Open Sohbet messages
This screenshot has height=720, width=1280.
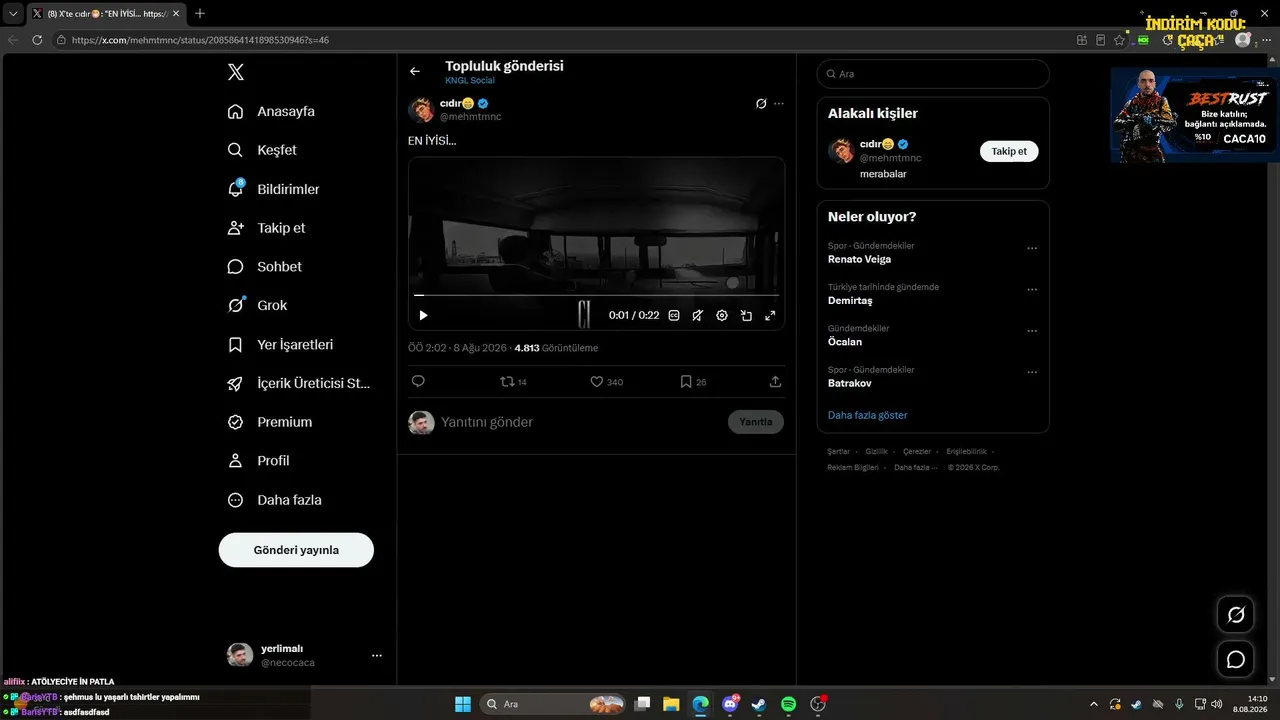click(264, 267)
